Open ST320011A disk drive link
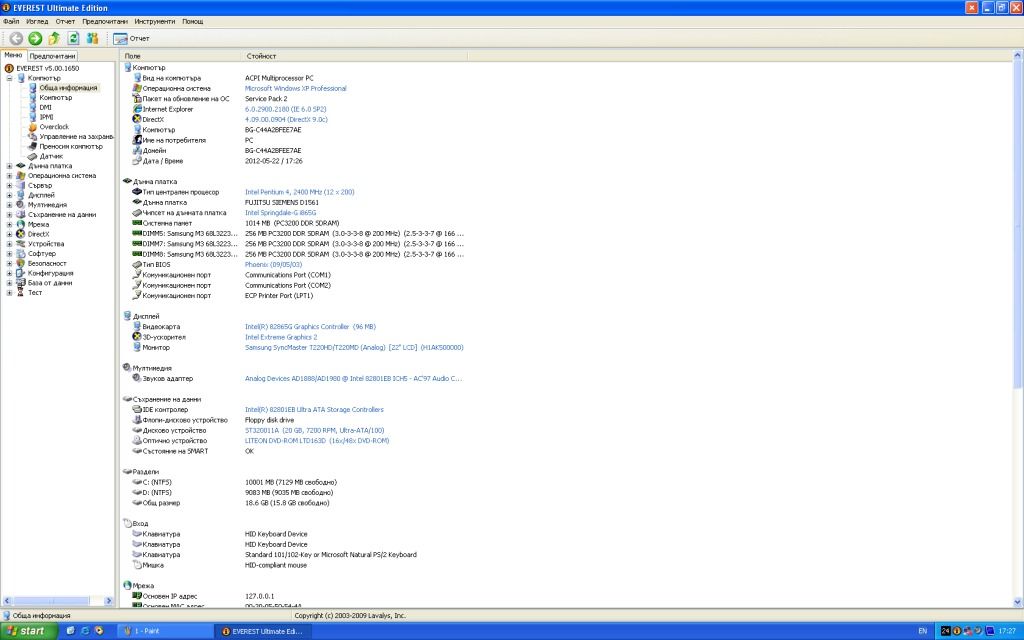 click(315, 430)
